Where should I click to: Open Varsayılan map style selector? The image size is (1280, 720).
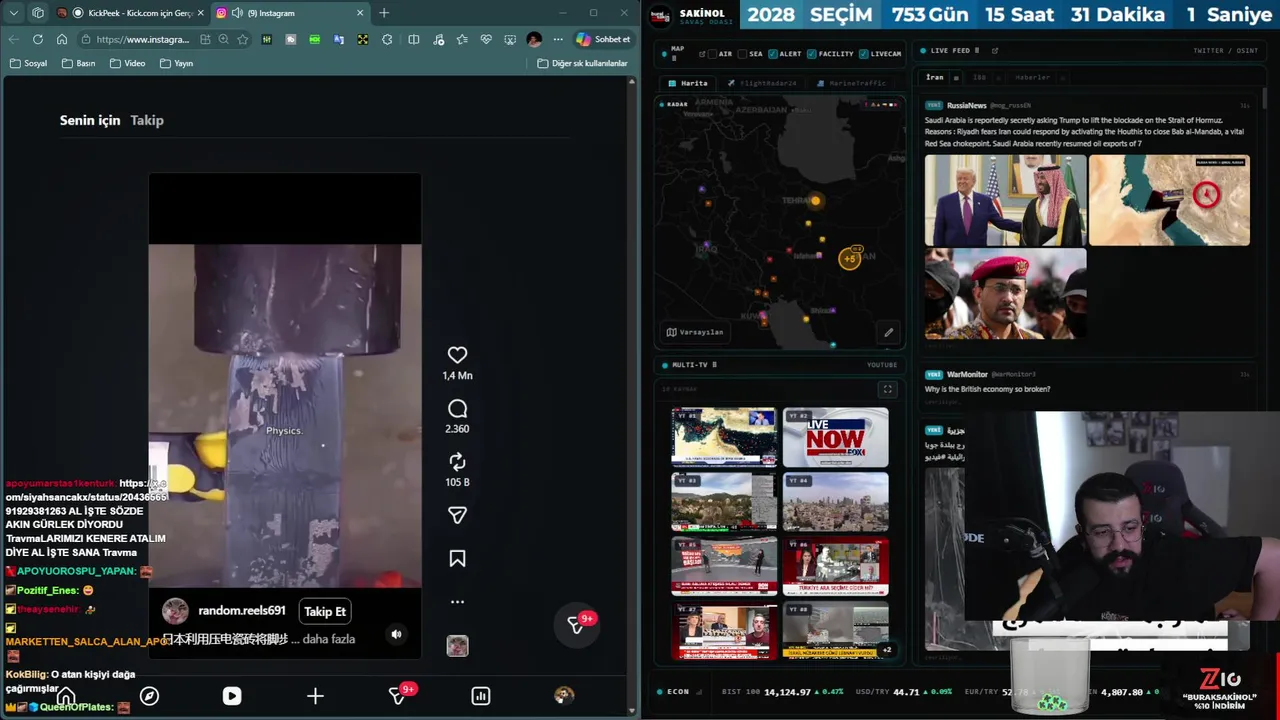(x=694, y=332)
